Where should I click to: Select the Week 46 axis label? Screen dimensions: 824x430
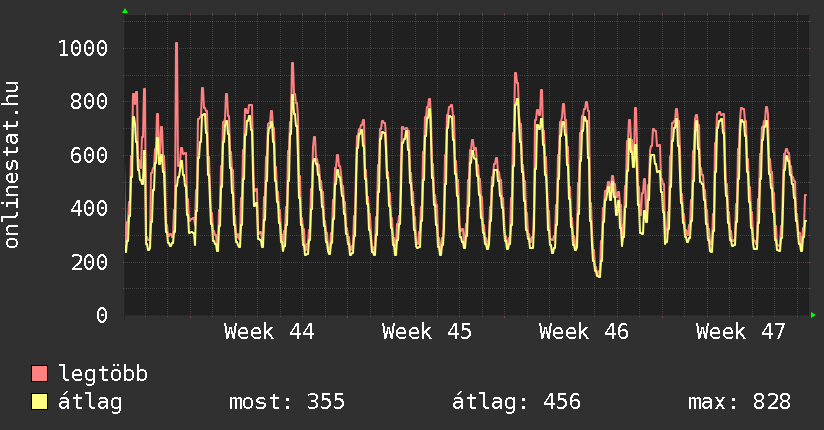click(x=584, y=332)
